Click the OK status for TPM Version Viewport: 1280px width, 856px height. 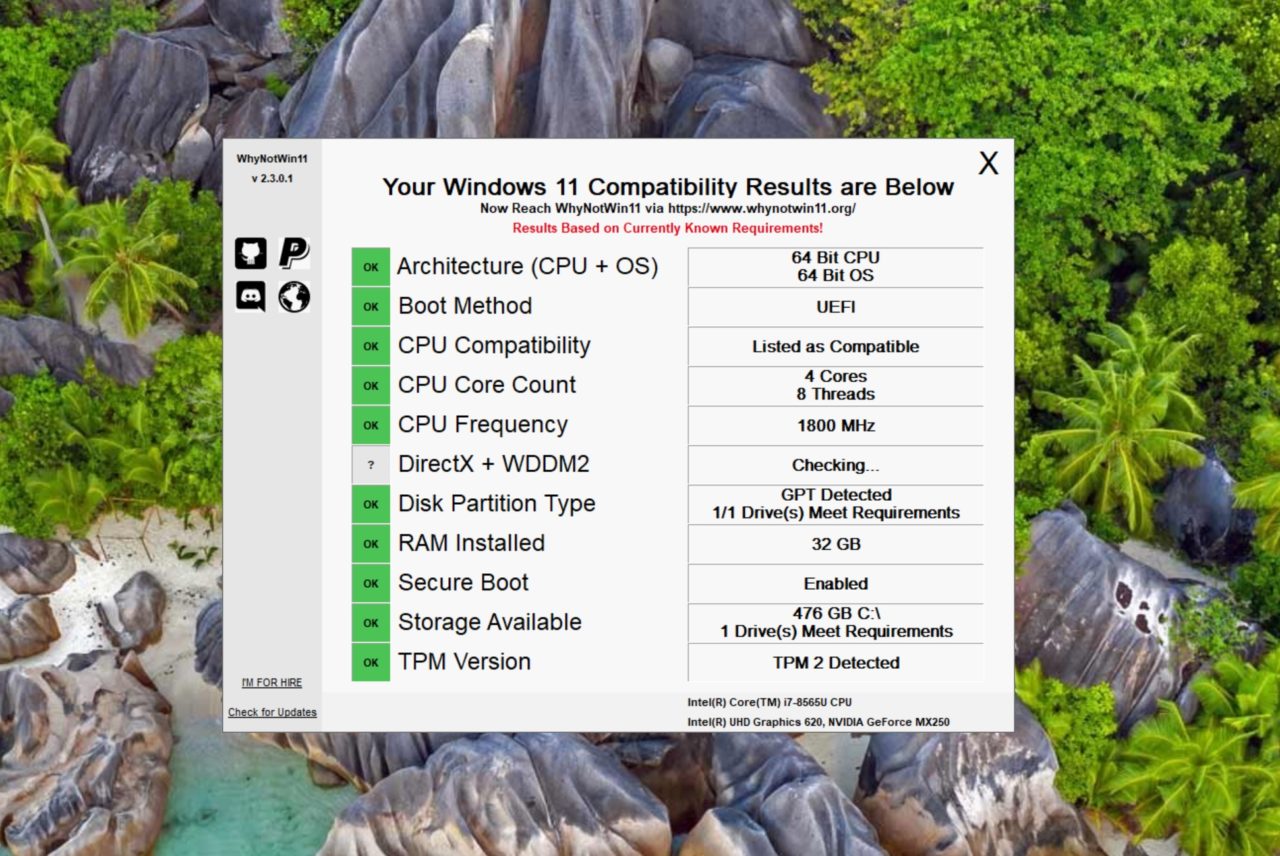[371, 662]
